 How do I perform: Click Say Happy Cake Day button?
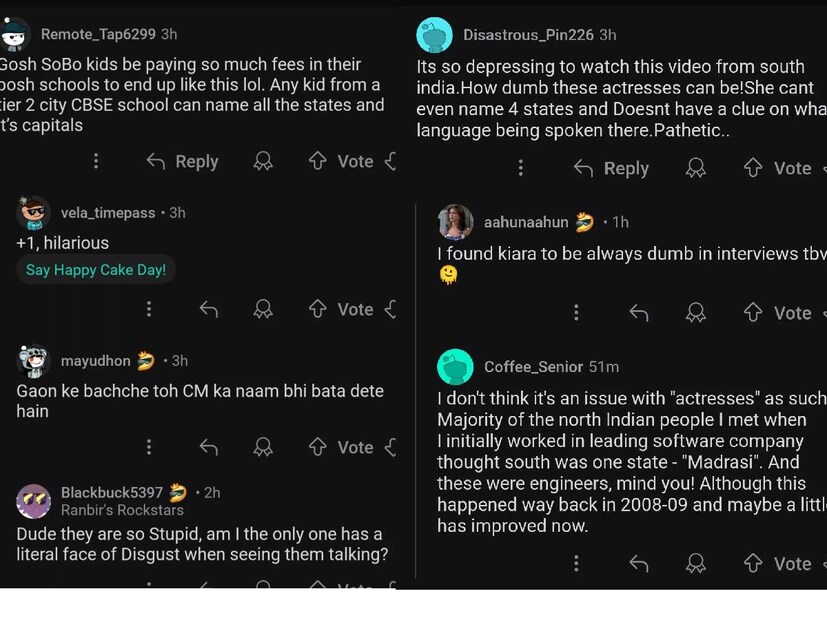point(96,270)
